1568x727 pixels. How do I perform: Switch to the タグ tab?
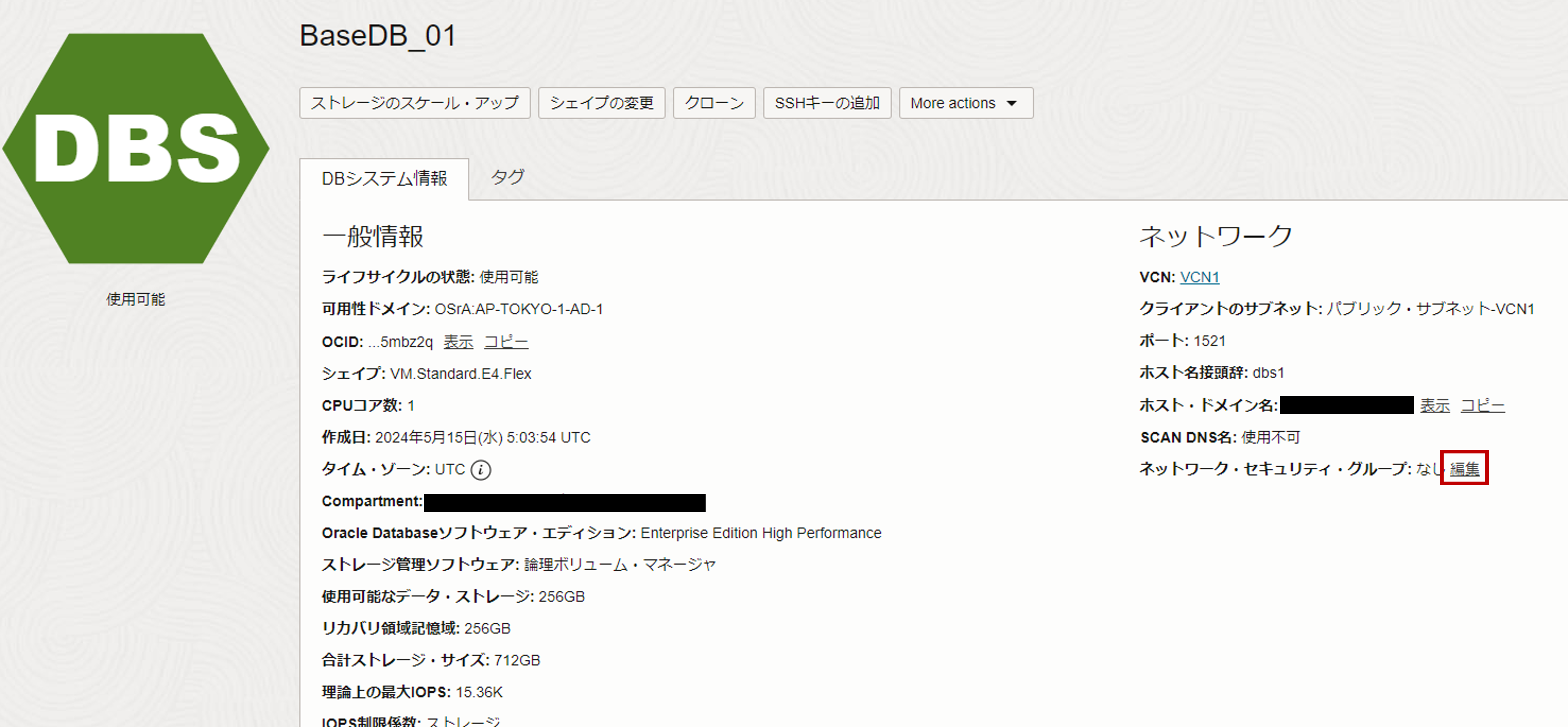click(x=507, y=178)
